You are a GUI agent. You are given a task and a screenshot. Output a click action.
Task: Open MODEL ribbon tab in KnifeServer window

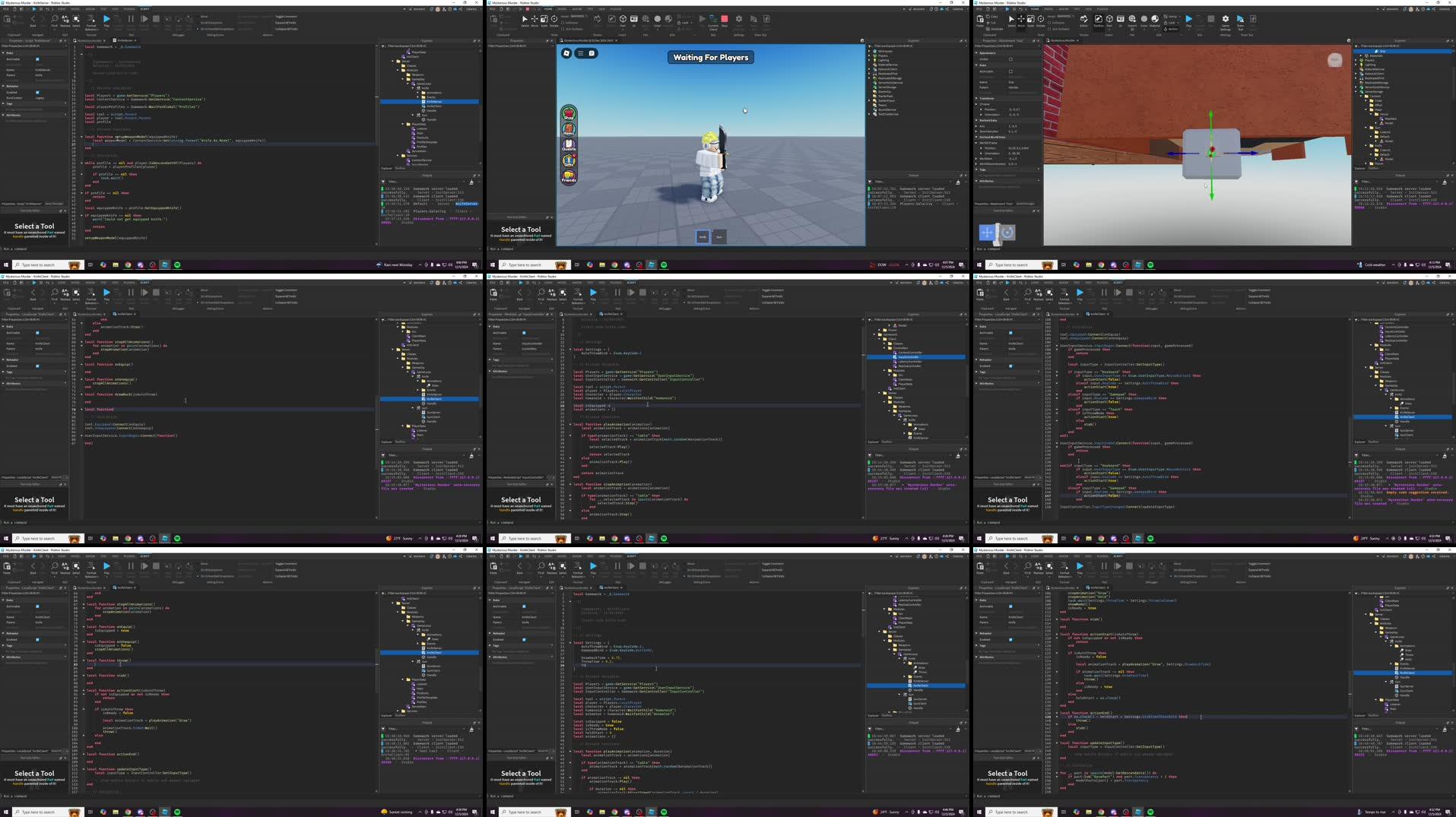[75, 9]
